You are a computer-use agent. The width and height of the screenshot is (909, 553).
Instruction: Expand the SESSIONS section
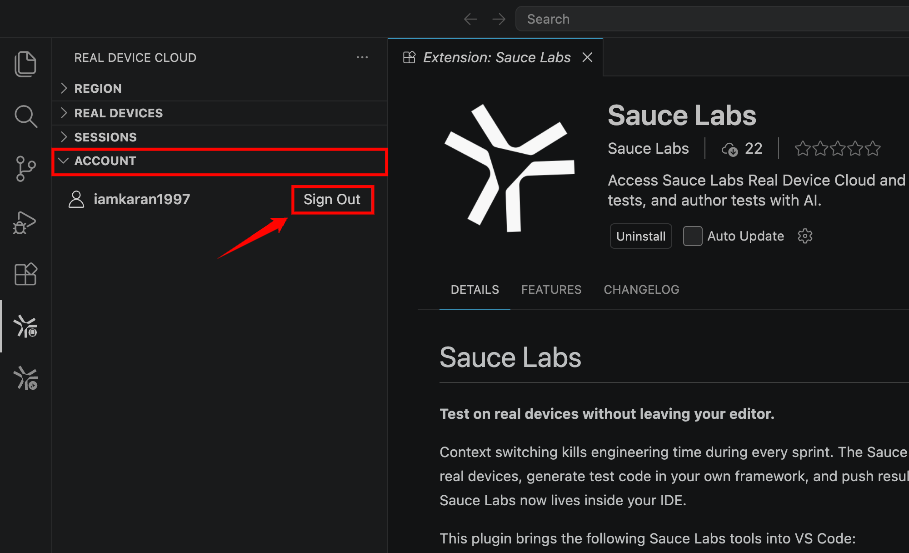[x=219, y=137]
